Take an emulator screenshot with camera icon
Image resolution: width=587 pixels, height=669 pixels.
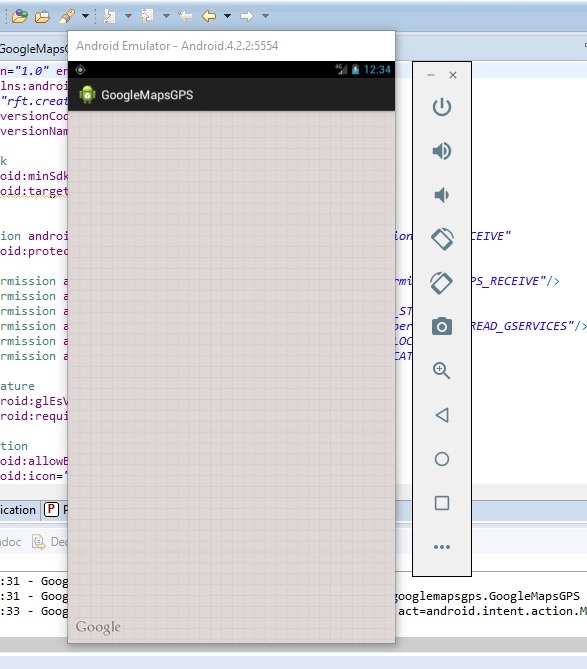tap(442, 327)
